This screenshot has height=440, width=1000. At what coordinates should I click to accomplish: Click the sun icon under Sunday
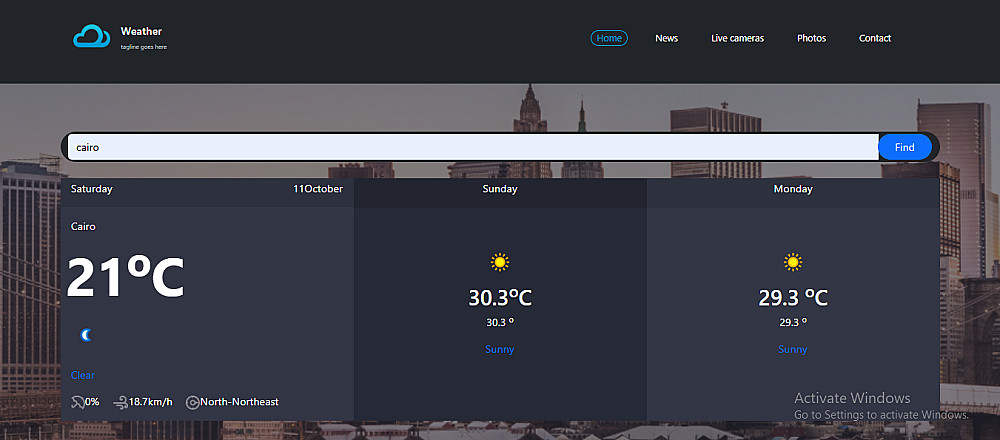click(x=500, y=262)
